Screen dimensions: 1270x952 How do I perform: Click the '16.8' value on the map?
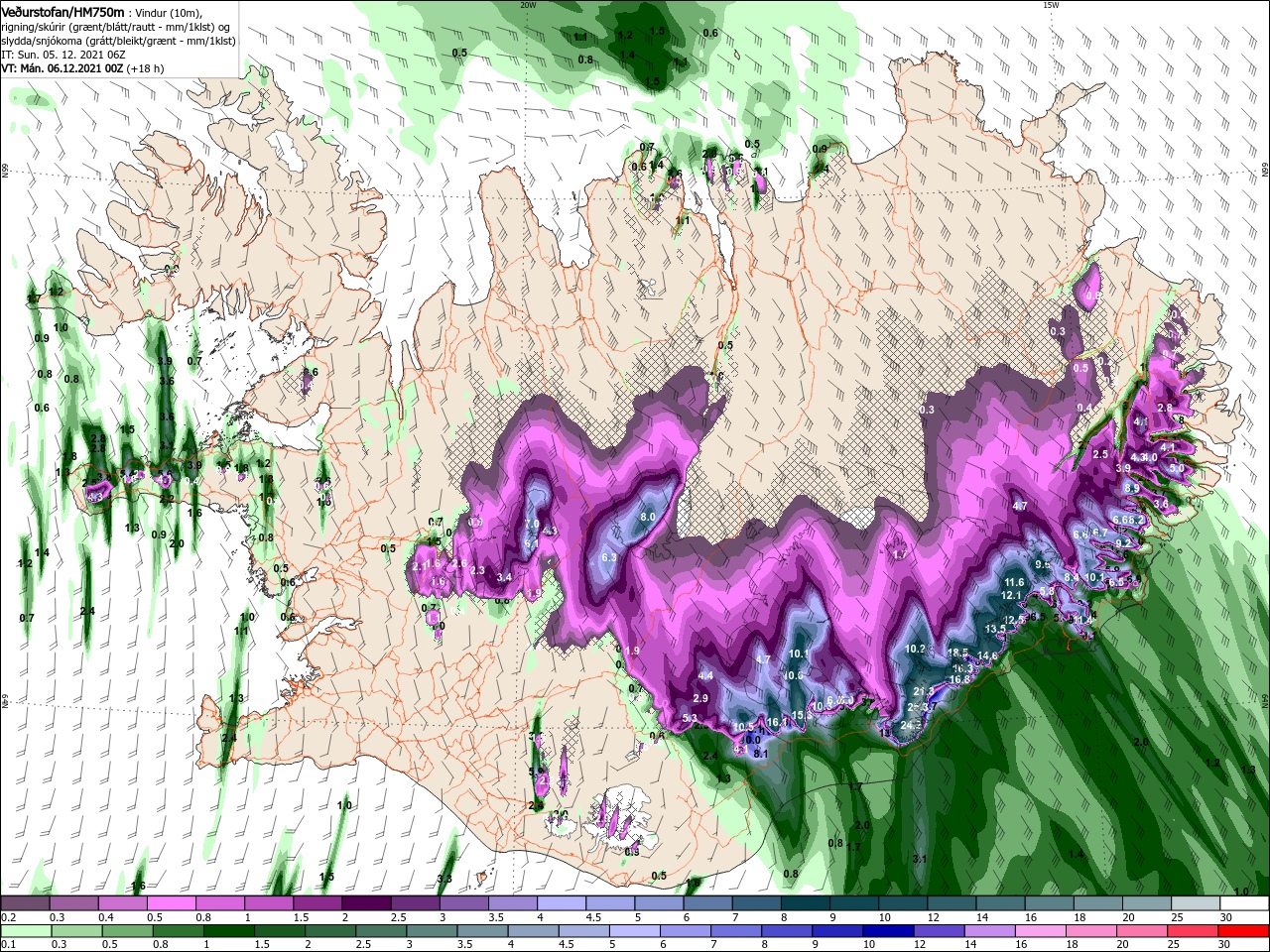(959, 680)
